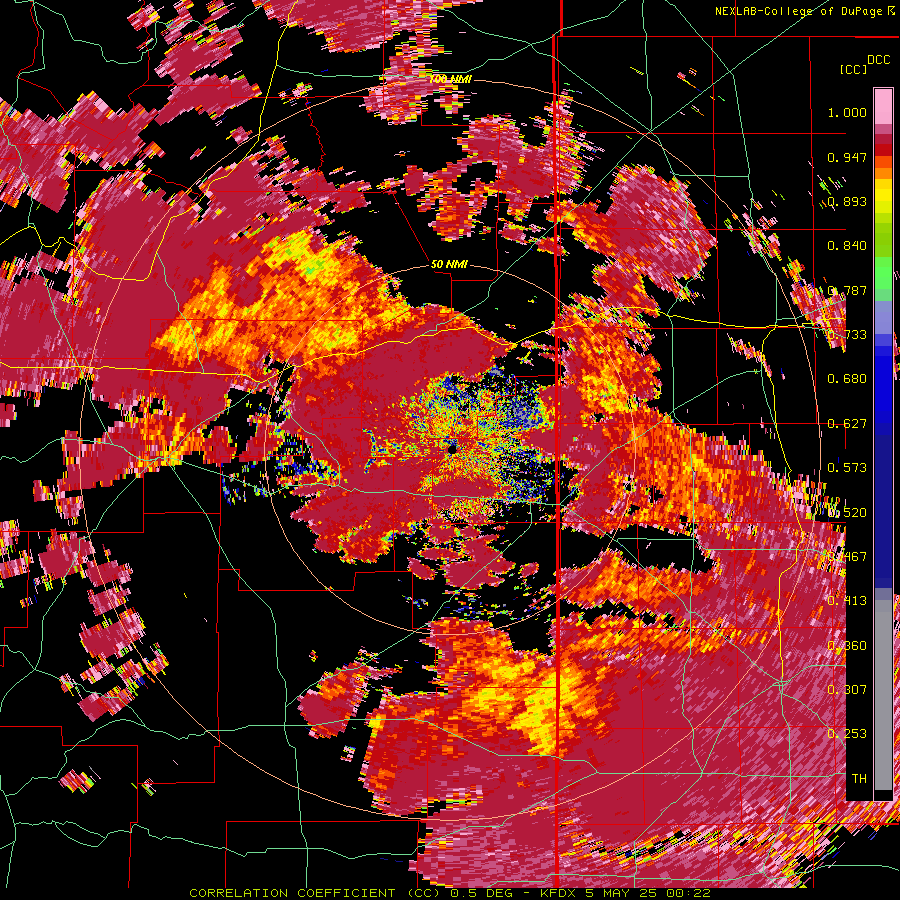Click the bright green segment of the color bar
Viewport: 900px width, 900px height.
pyautogui.click(x=883, y=274)
